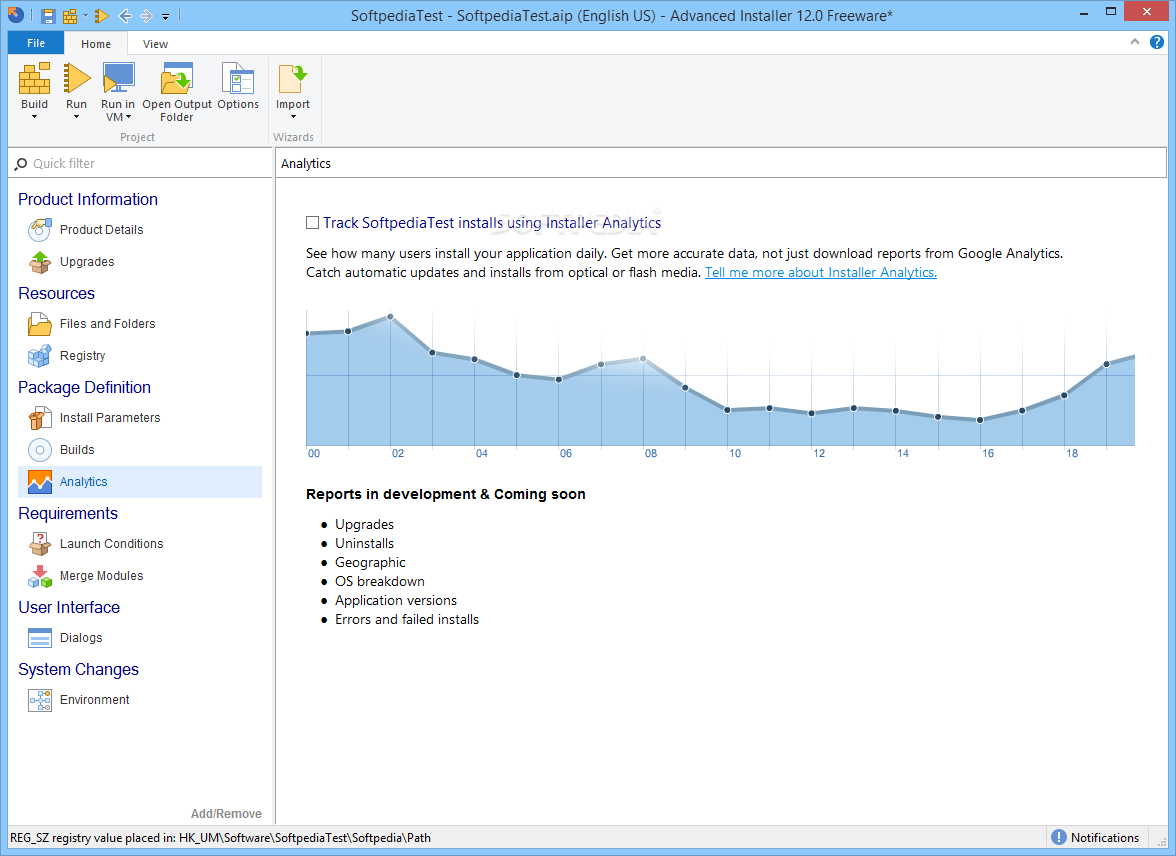Viewport: 1176px width, 856px height.
Task: Click the Merge Modules icon
Action: point(40,576)
